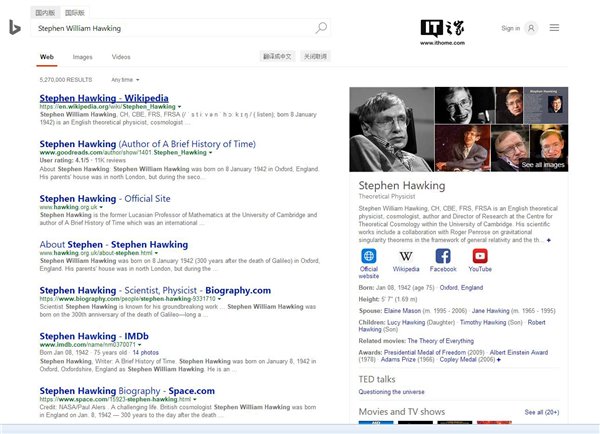Open Stephen Hawking Biography - Space.com result
Viewport: 600px width, 434px height.
tap(127, 391)
